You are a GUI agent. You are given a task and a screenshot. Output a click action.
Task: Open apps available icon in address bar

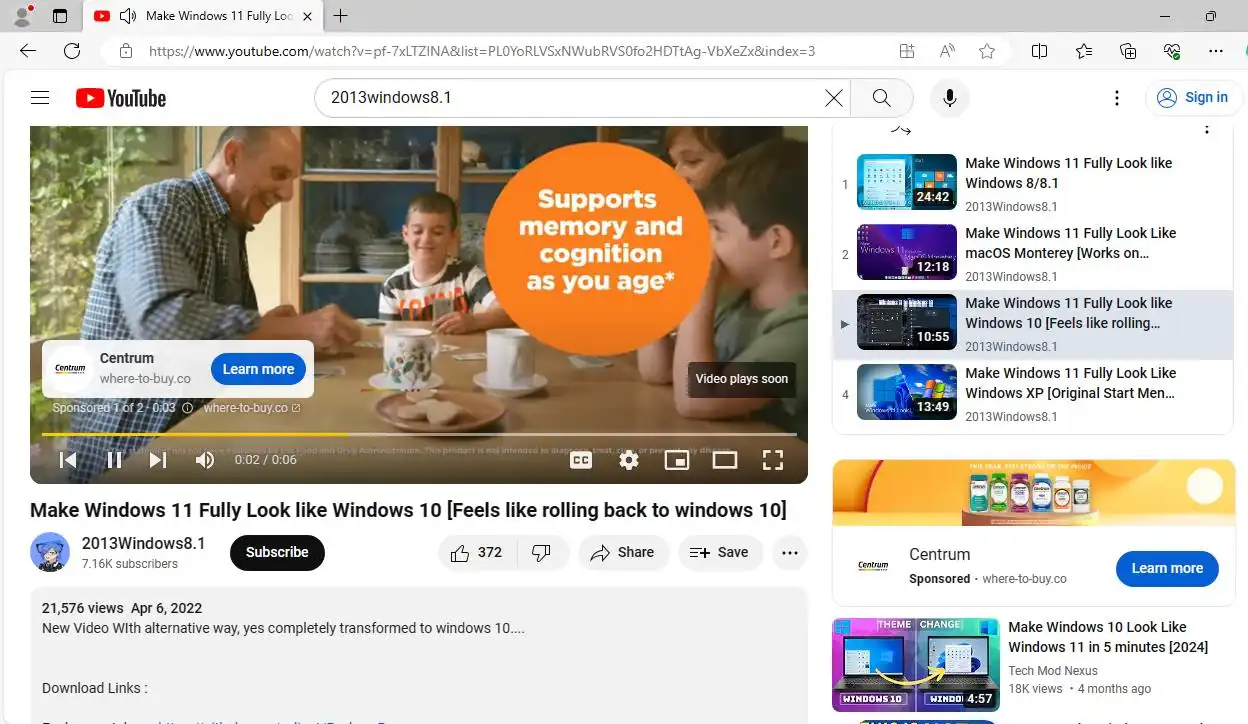906,51
